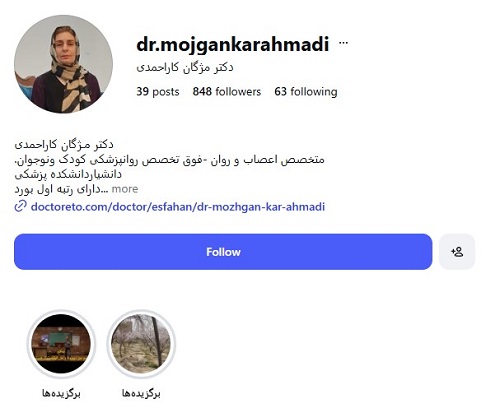Click the bio line starting with متخصص اعصاب
This screenshot has height=408, width=500.
(x=169, y=160)
